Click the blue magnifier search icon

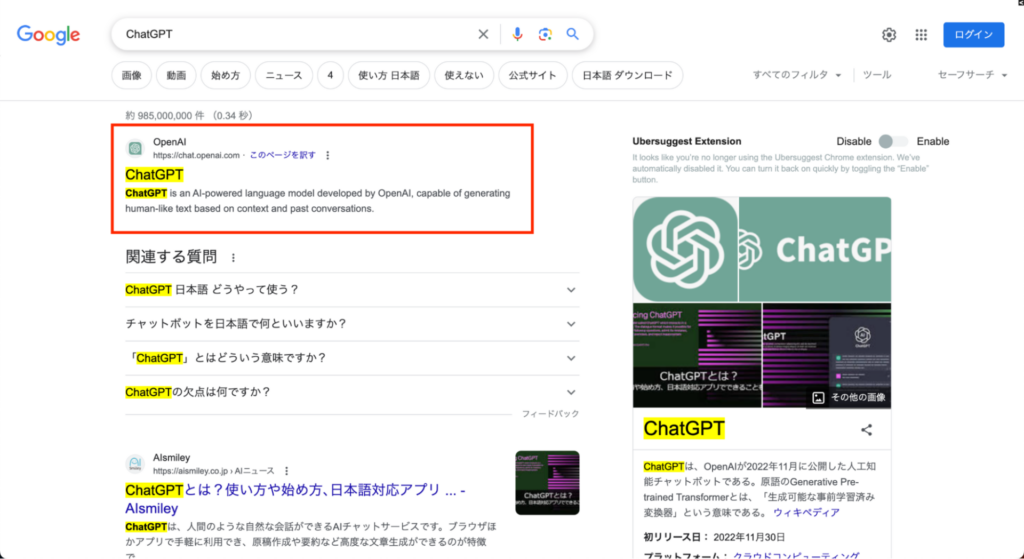coord(573,34)
